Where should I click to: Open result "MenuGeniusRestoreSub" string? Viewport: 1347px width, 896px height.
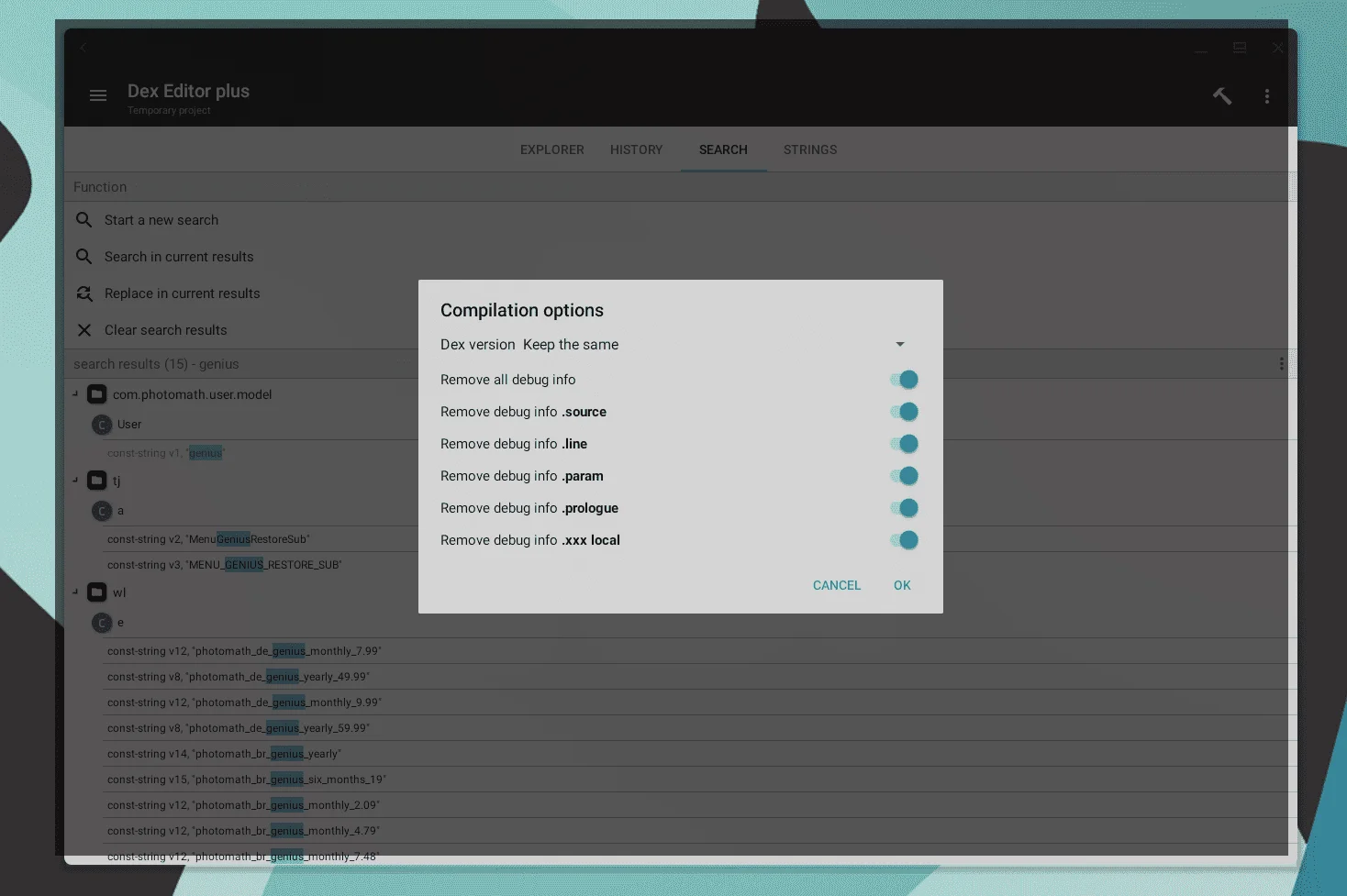(208, 539)
